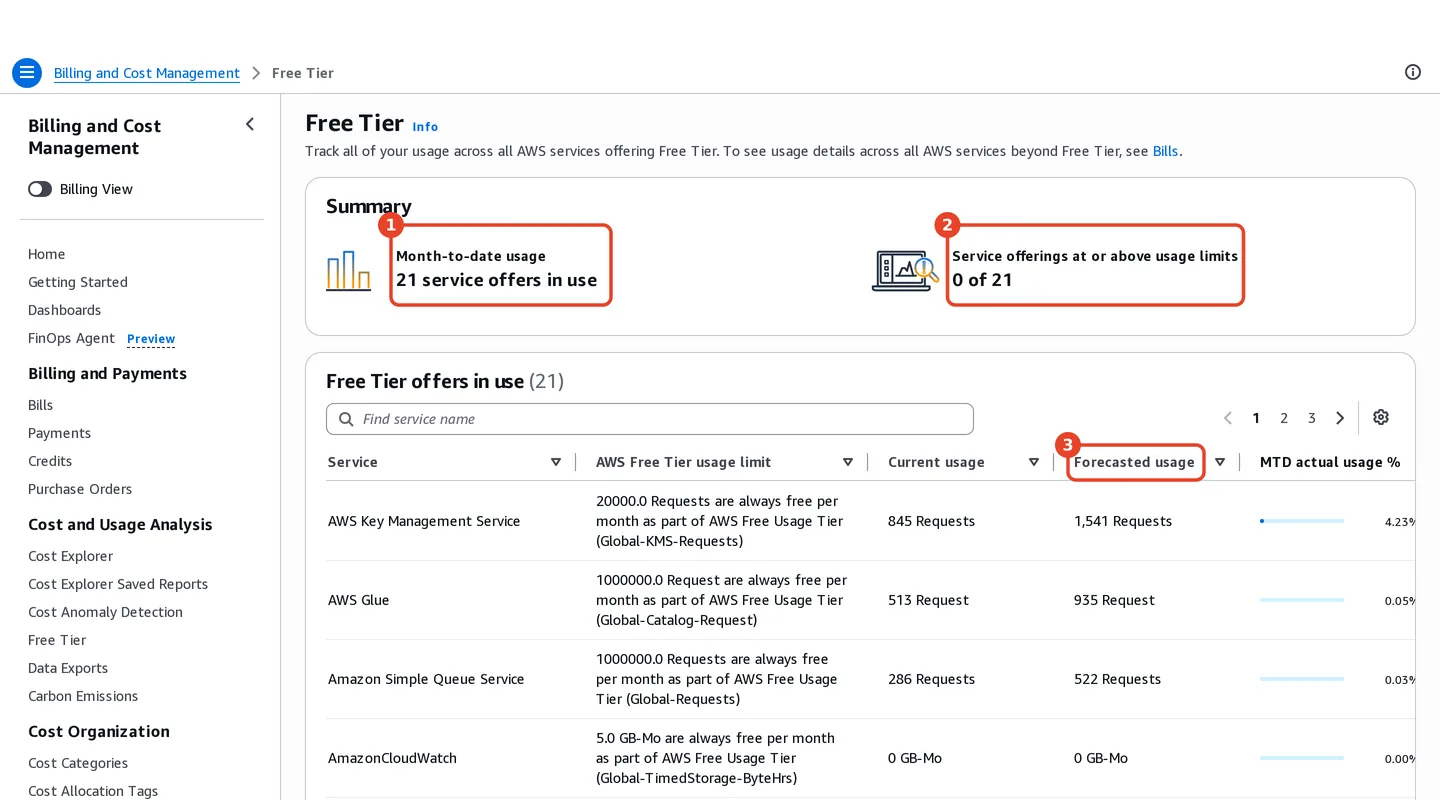
Task: Open Purchase Orders in the sidebar
Action: pos(80,489)
